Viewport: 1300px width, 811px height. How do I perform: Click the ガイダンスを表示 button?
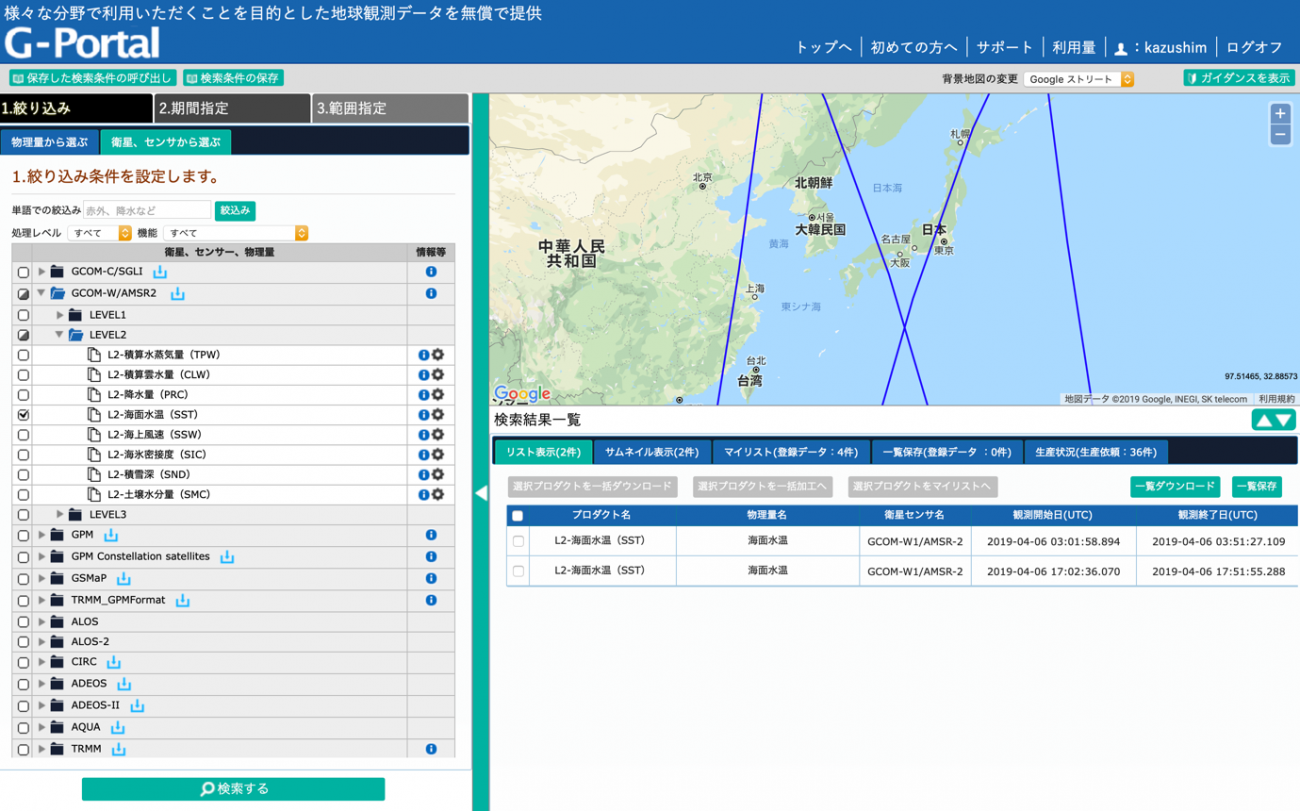point(1238,78)
